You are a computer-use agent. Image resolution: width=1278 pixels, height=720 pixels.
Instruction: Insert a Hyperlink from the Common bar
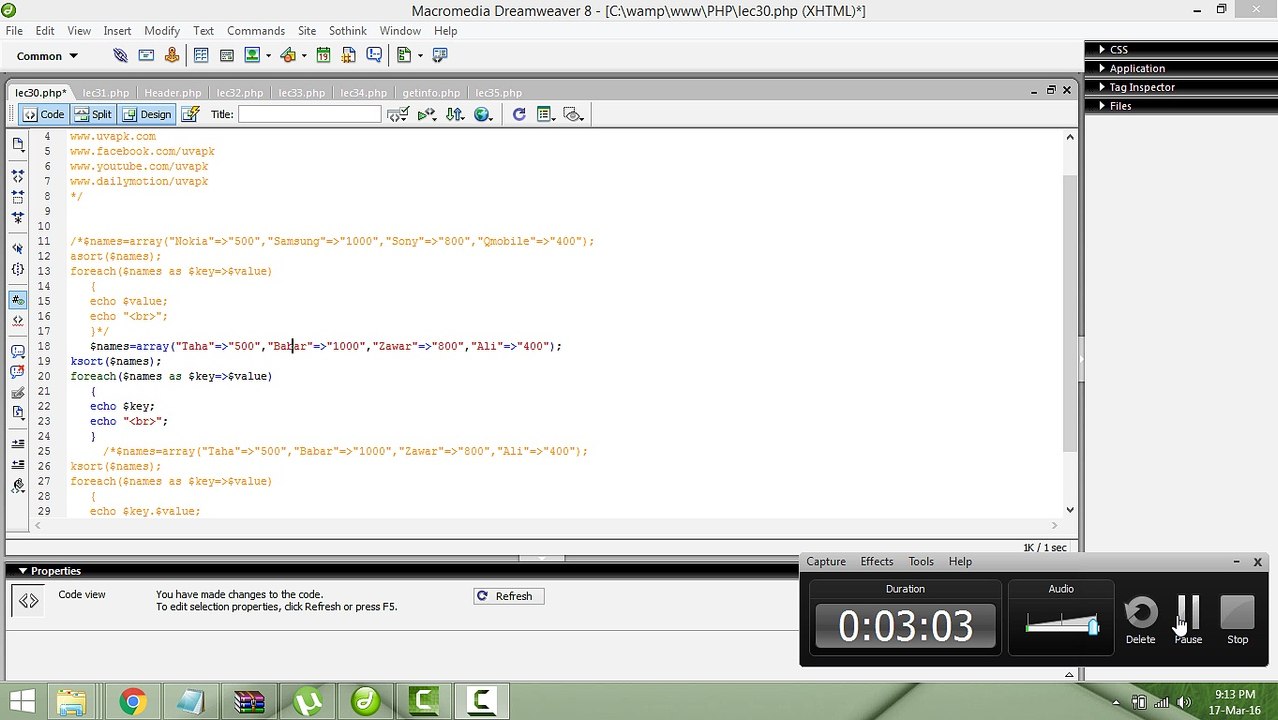tap(120, 56)
